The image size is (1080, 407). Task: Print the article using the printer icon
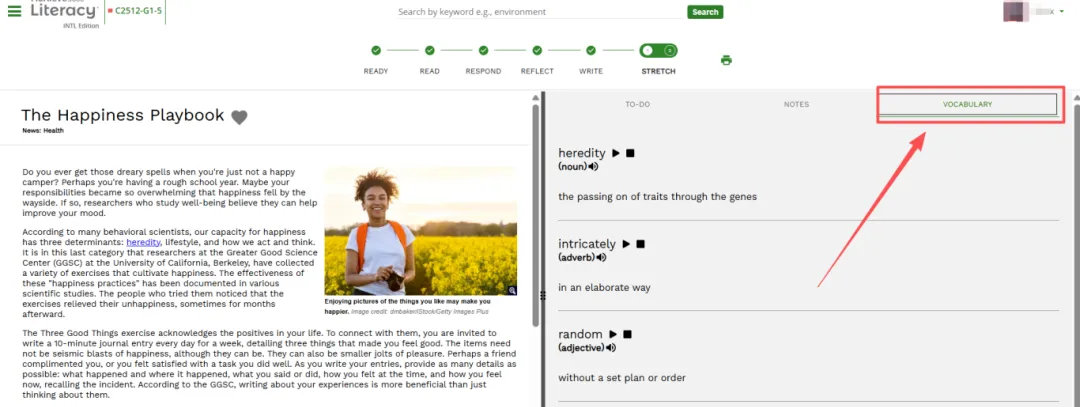(726, 60)
